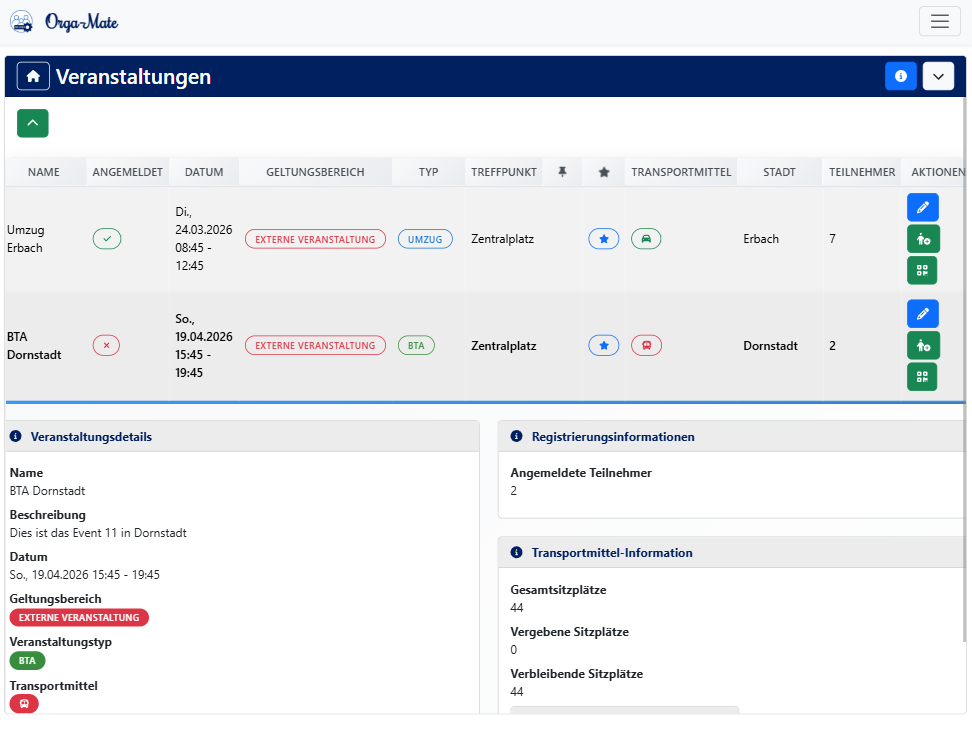The width and height of the screenshot is (972, 729).
Task: Open the chevron dropdown in the blue header
Action: [x=938, y=75]
